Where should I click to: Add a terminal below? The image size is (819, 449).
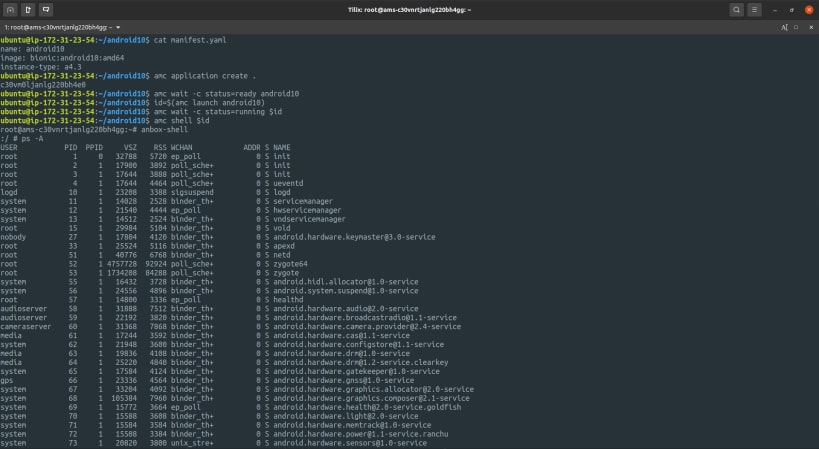pyautogui.click(x=46, y=9)
